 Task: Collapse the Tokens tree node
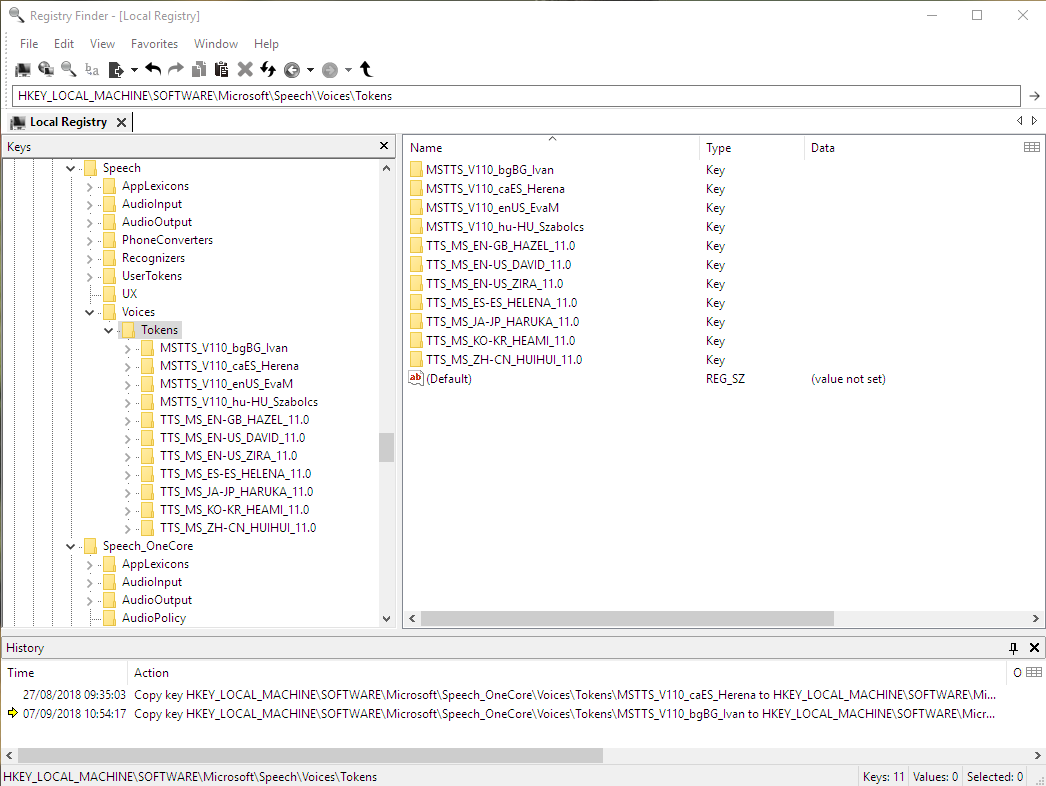[x=109, y=330]
